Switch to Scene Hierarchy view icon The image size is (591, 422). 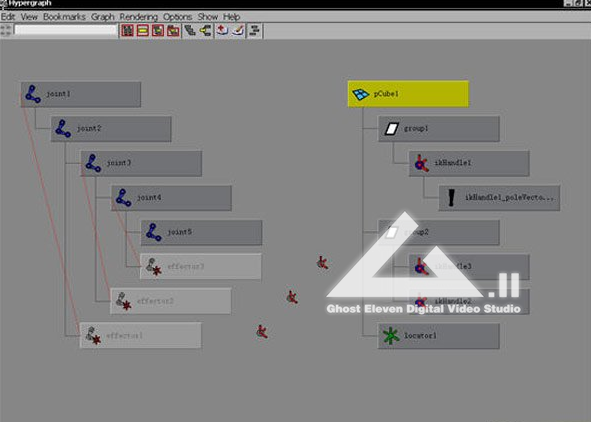coord(190,31)
